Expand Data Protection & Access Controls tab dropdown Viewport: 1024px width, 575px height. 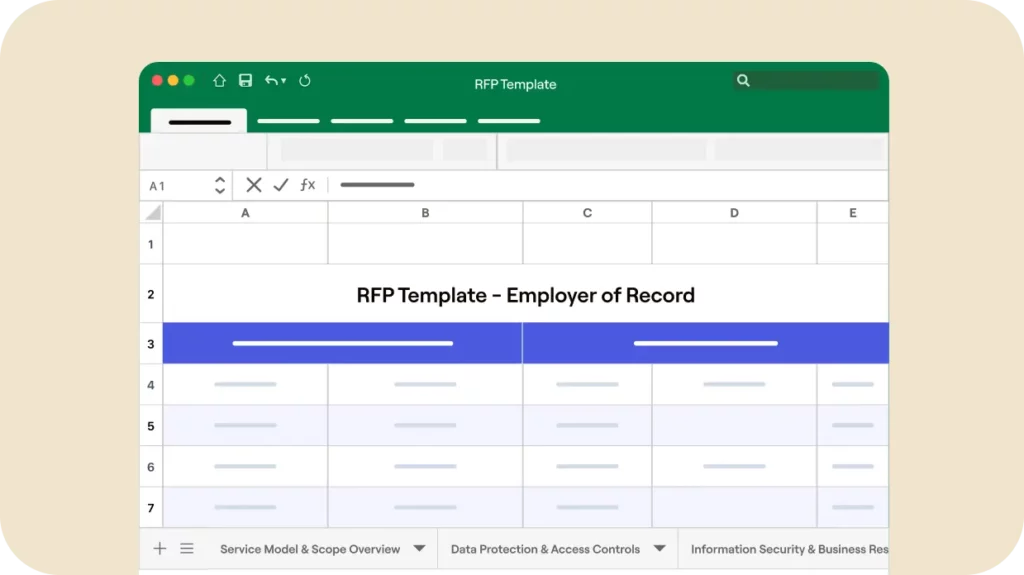point(659,548)
